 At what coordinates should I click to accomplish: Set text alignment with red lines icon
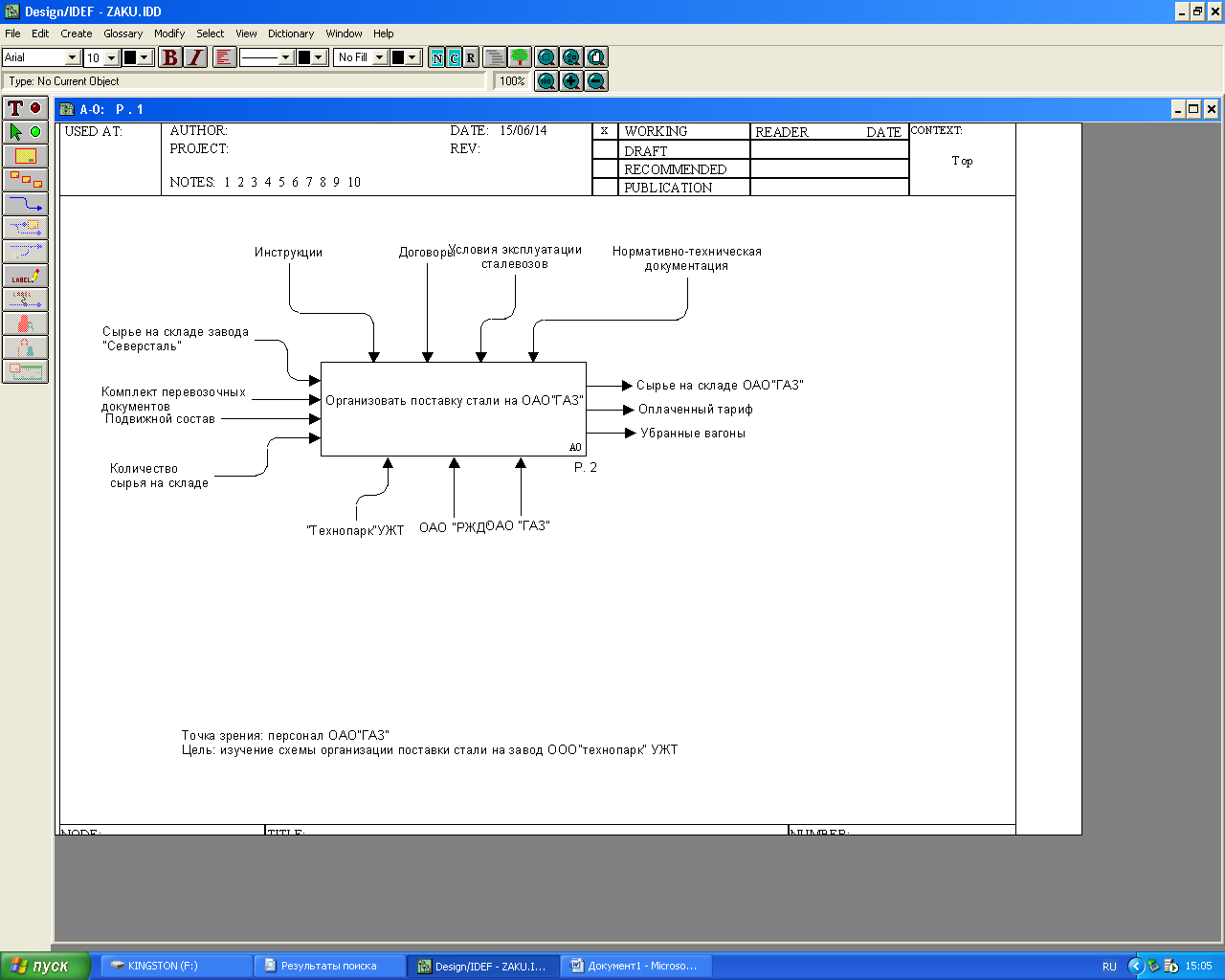(224, 57)
